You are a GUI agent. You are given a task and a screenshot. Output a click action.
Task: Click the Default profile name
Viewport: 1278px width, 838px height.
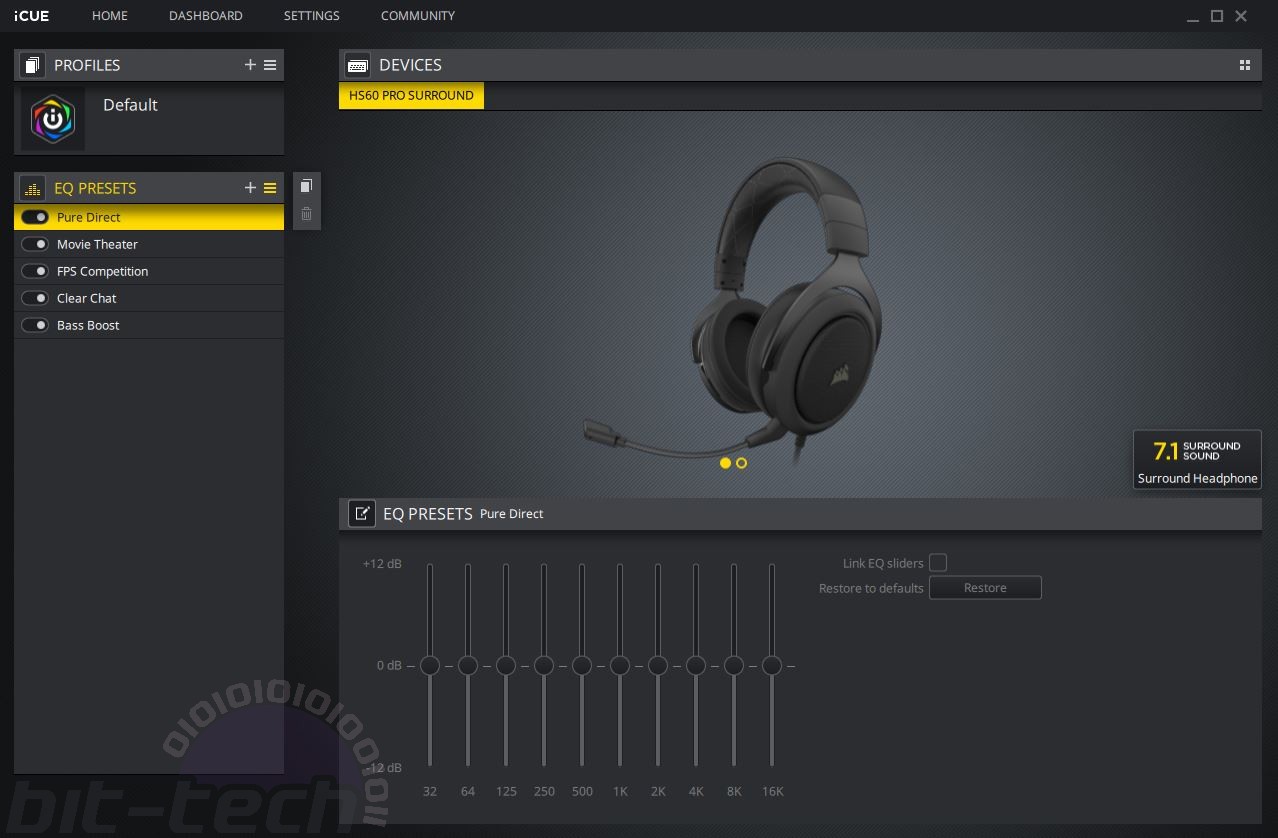pos(130,105)
